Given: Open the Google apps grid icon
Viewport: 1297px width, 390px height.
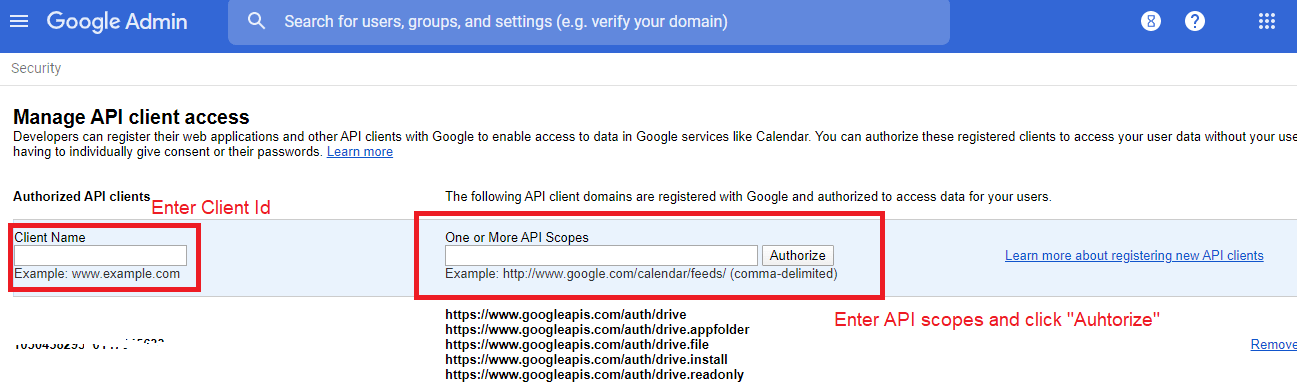Looking at the screenshot, I should pos(1267,21).
